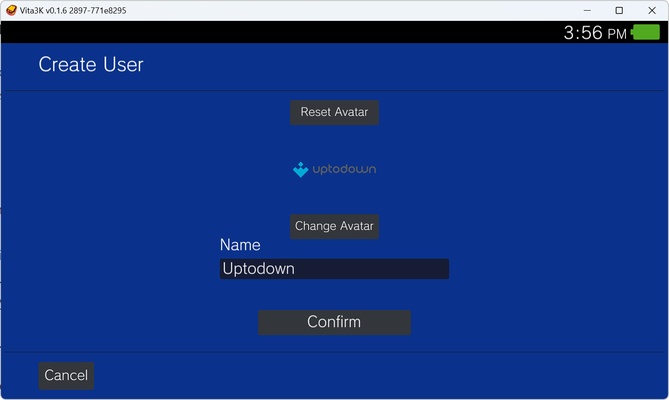Click the Vita3K app icon in title bar
The height and width of the screenshot is (400, 669).
point(11,10)
